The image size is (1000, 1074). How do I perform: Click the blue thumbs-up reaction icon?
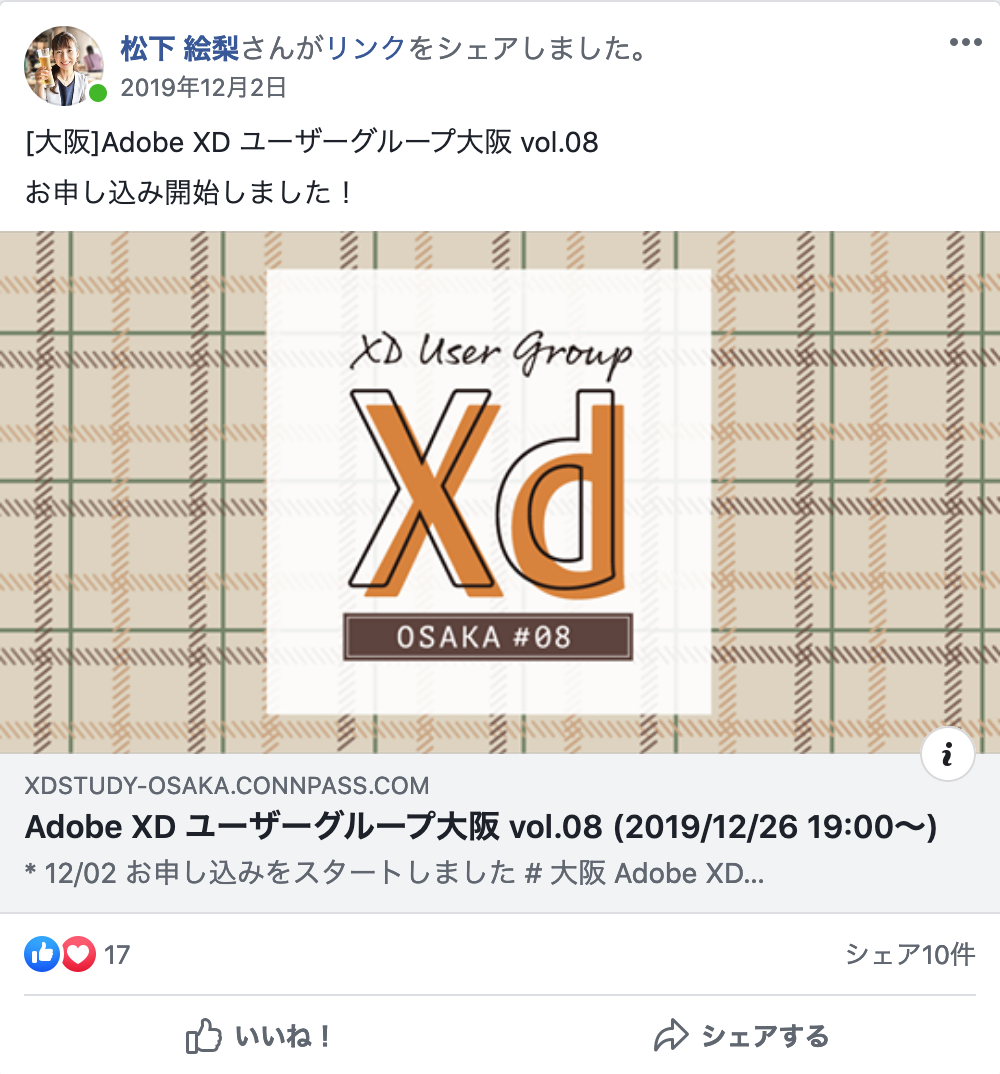tap(42, 954)
